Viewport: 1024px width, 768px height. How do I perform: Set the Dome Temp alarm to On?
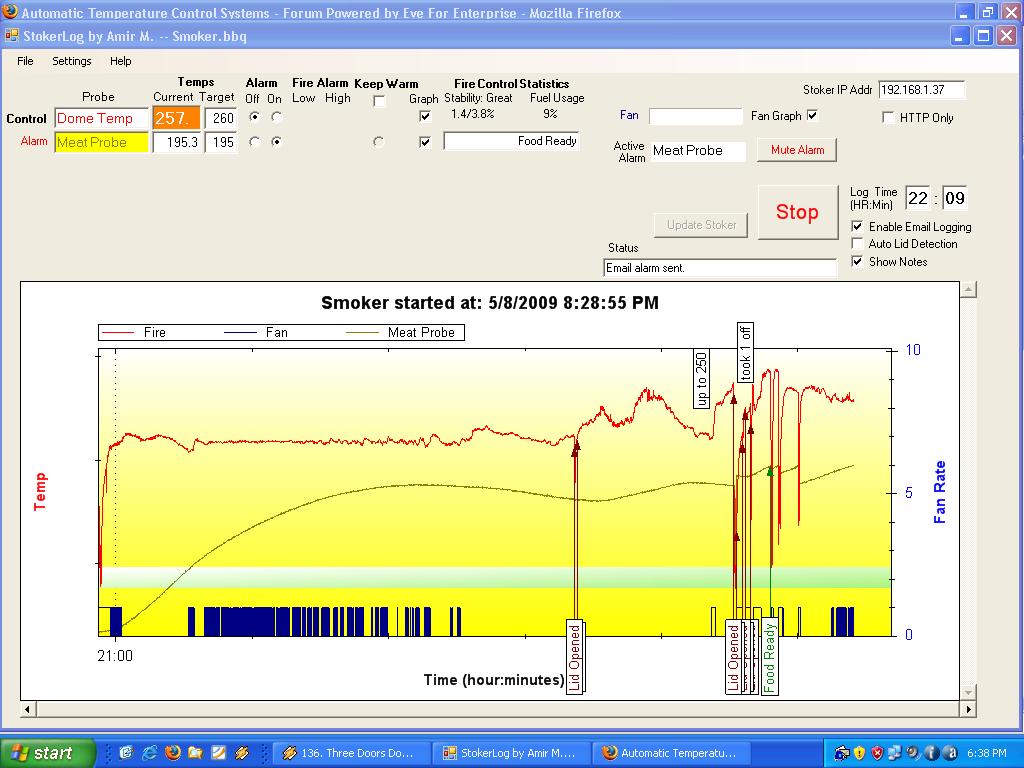(x=276, y=118)
